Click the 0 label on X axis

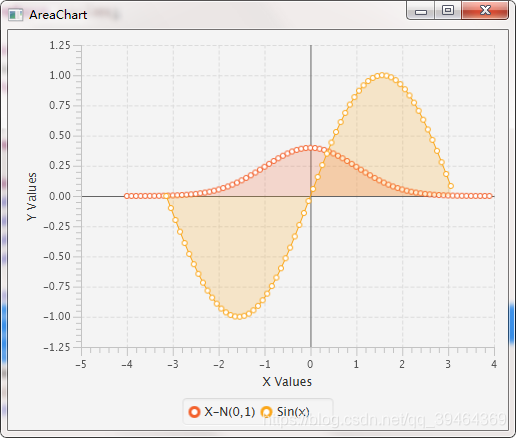coord(310,364)
